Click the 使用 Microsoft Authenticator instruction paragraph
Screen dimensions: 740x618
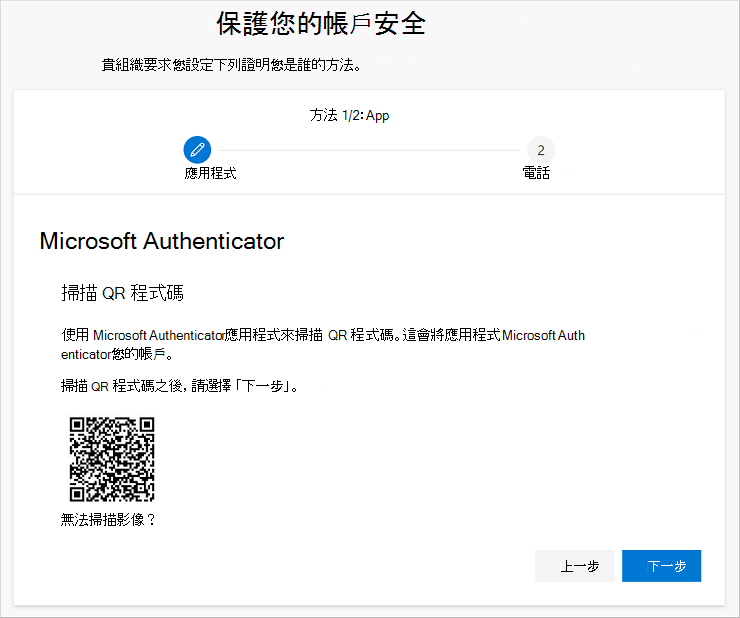pyautogui.click(x=323, y=344)
